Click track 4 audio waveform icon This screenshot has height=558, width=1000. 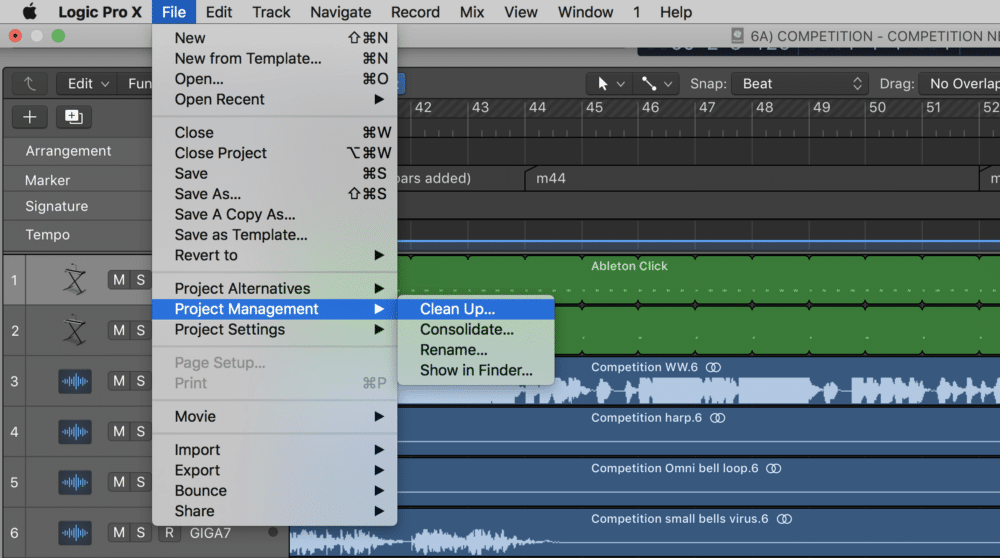click(75, 432)
